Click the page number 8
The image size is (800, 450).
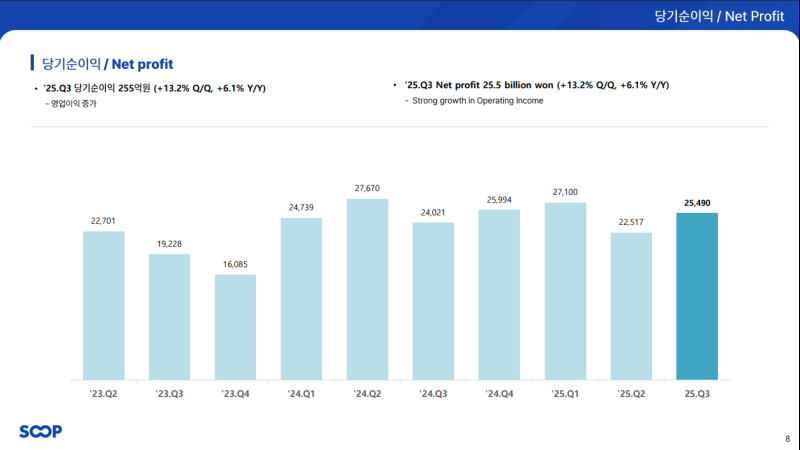tap(786, 438)
